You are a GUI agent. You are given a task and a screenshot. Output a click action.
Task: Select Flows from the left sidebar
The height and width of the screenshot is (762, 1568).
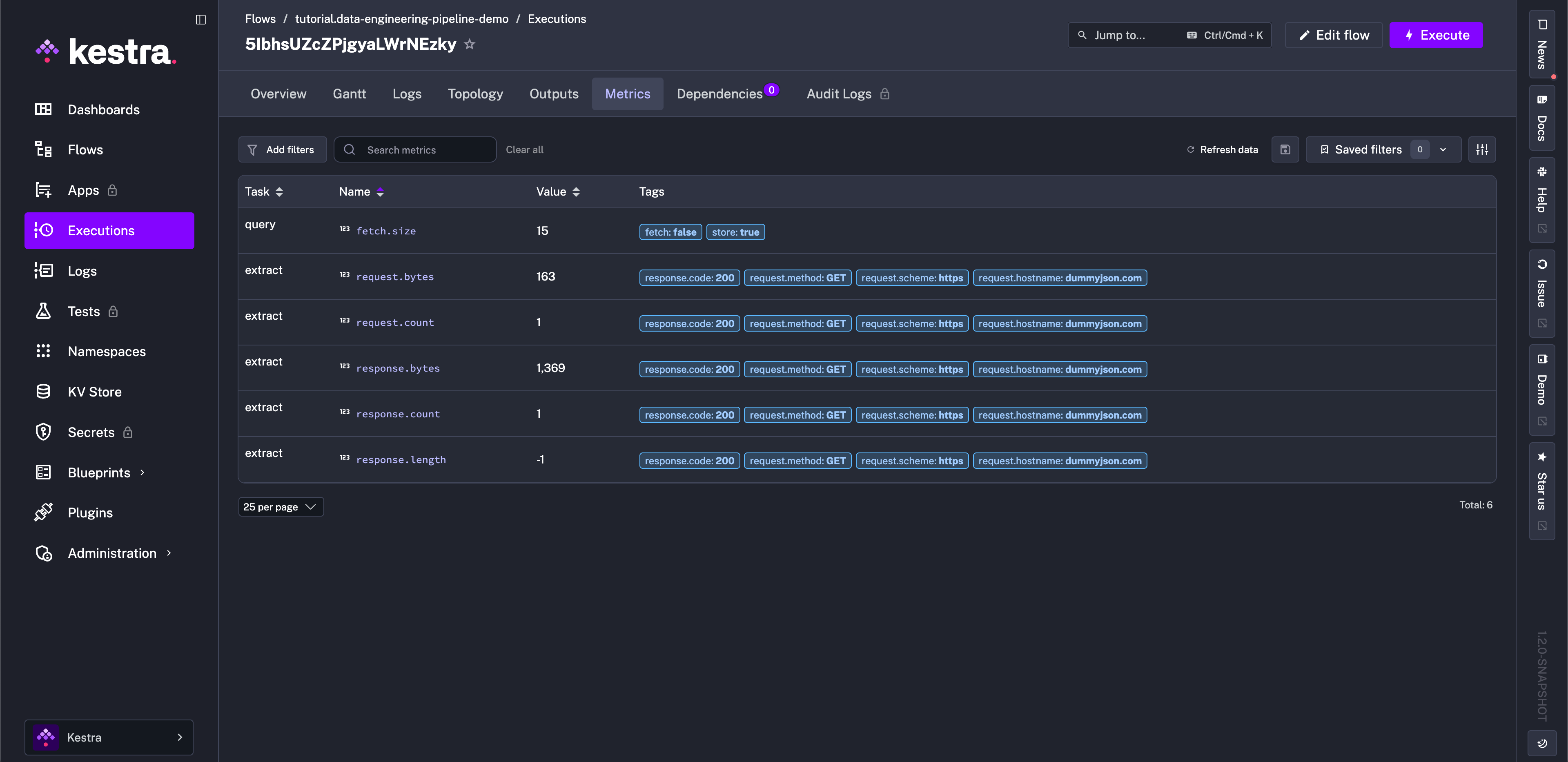[85, 149]
